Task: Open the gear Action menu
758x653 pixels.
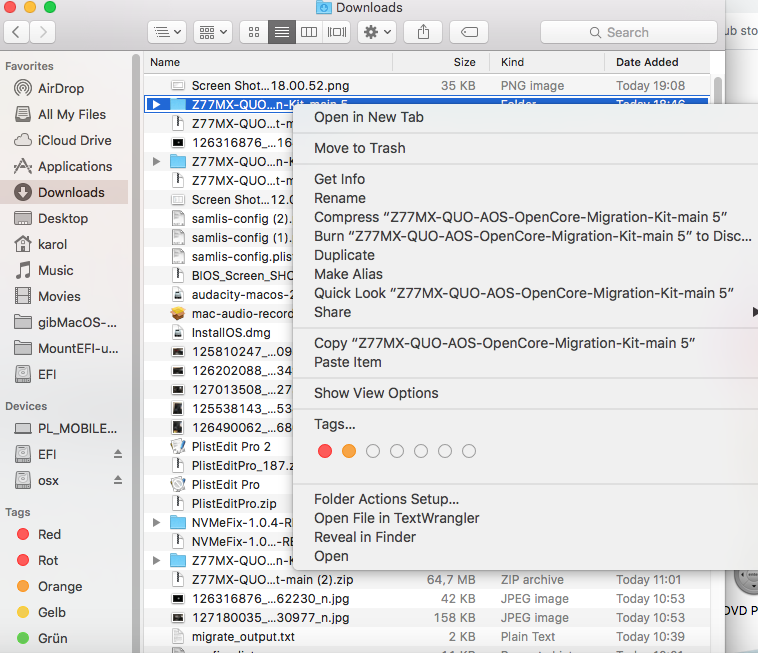Action: [377, 32]
